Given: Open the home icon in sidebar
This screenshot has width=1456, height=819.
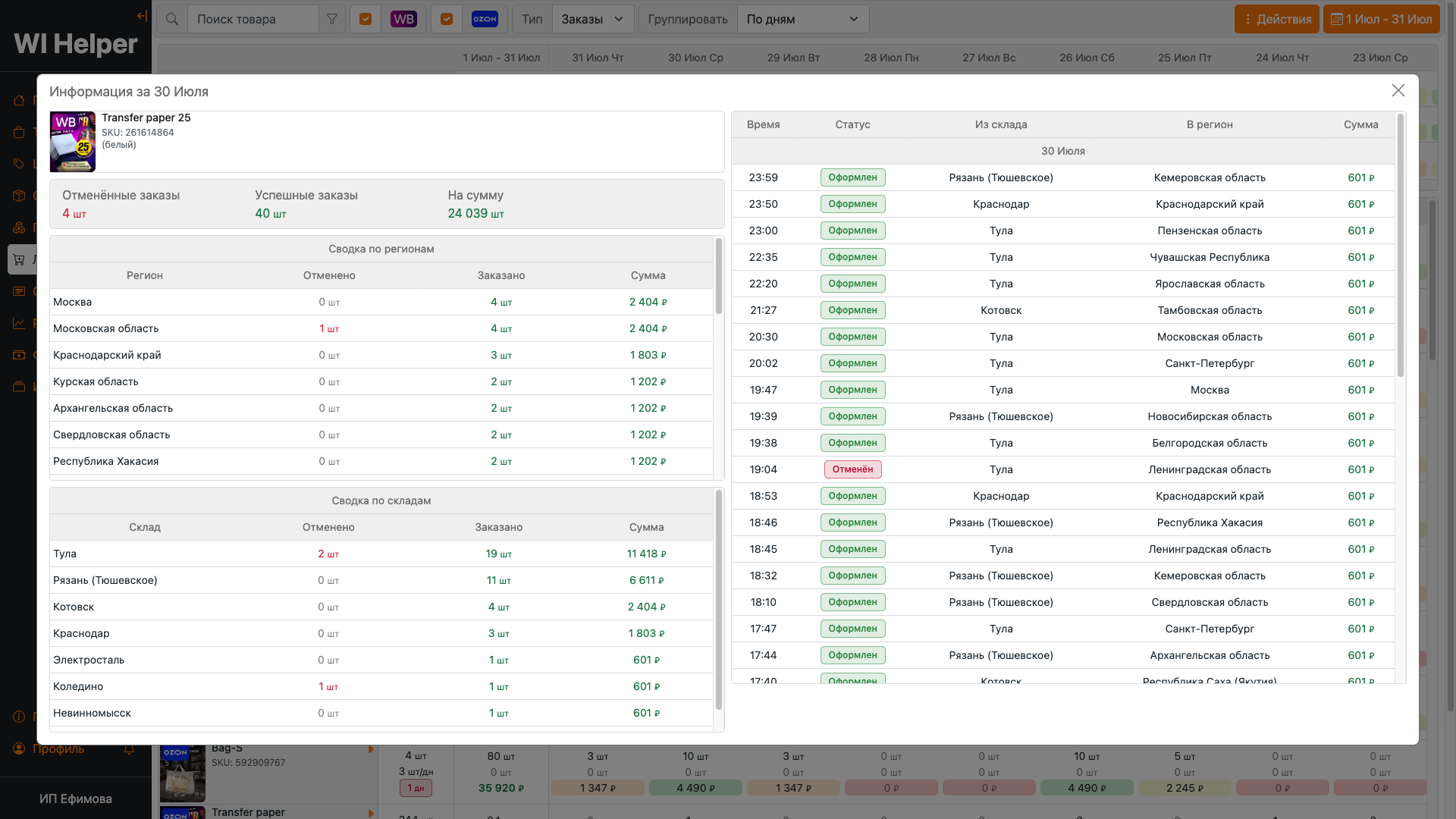Looking at the screenshot, I should click(x=19, y=100).
